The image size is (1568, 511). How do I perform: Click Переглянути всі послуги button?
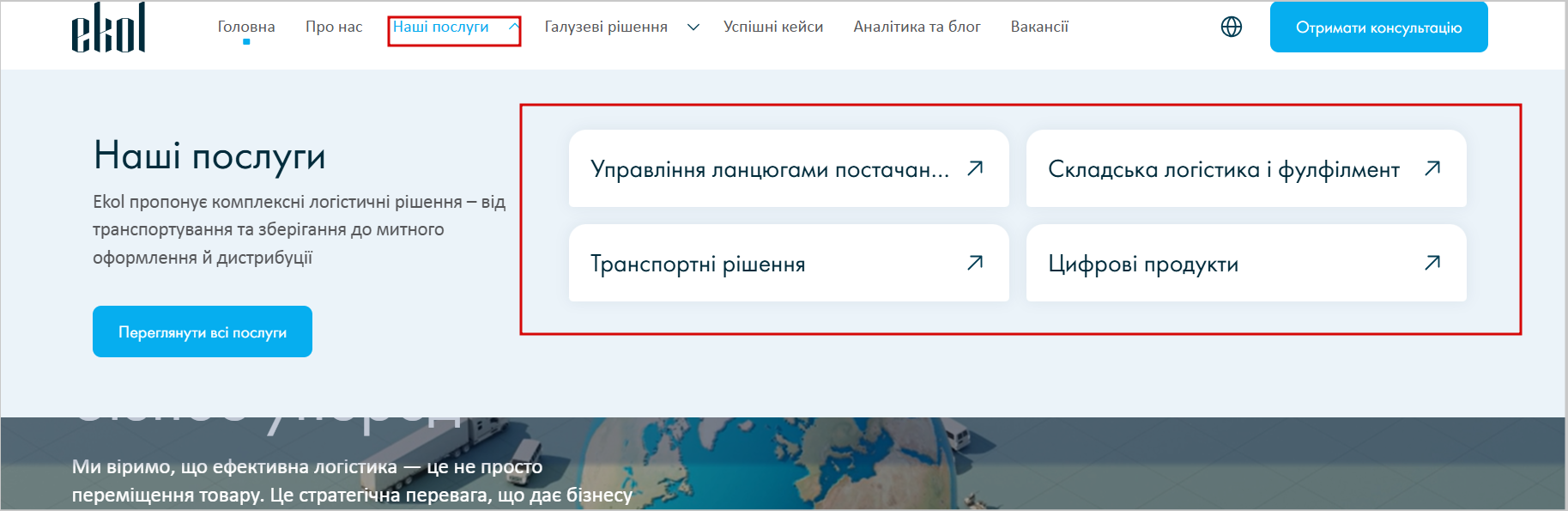click(x=203, y=332)
